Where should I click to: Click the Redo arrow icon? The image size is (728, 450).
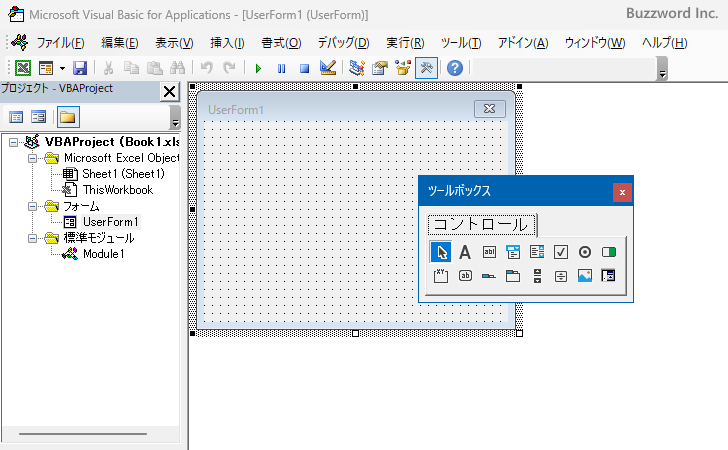click(x=229, y=68)
